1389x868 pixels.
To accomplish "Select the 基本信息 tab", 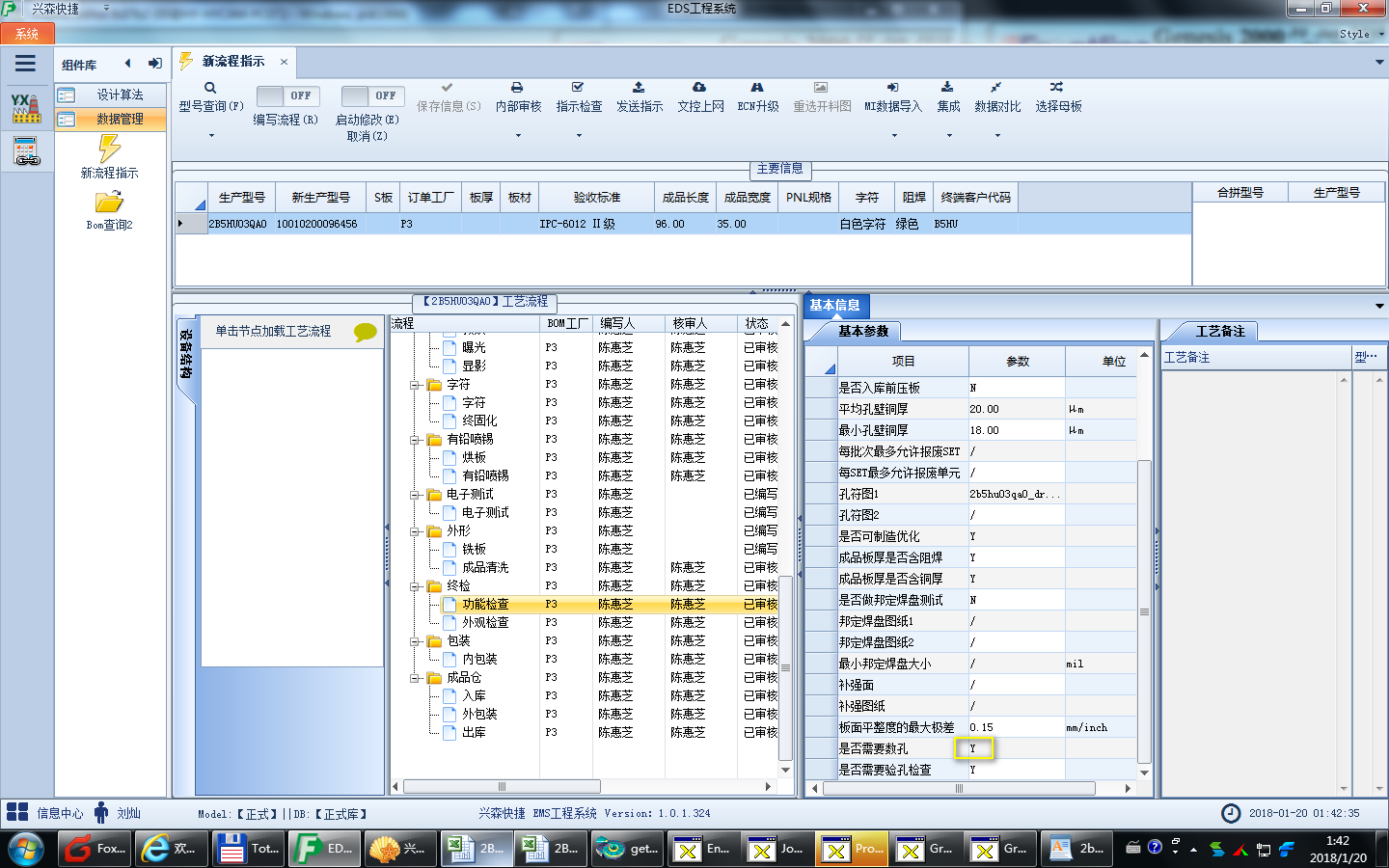I will coord(834,305).
